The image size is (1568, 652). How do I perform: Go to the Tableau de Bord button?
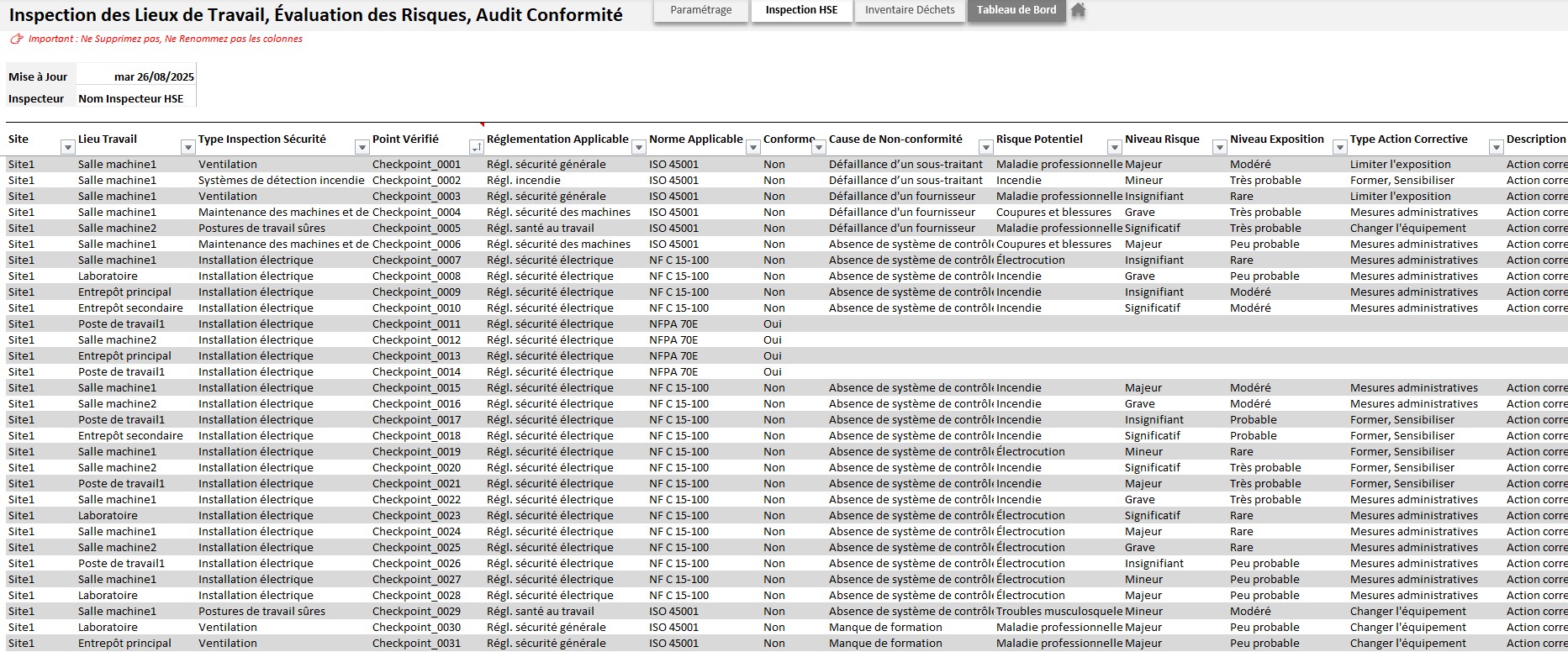[1016, 10]
